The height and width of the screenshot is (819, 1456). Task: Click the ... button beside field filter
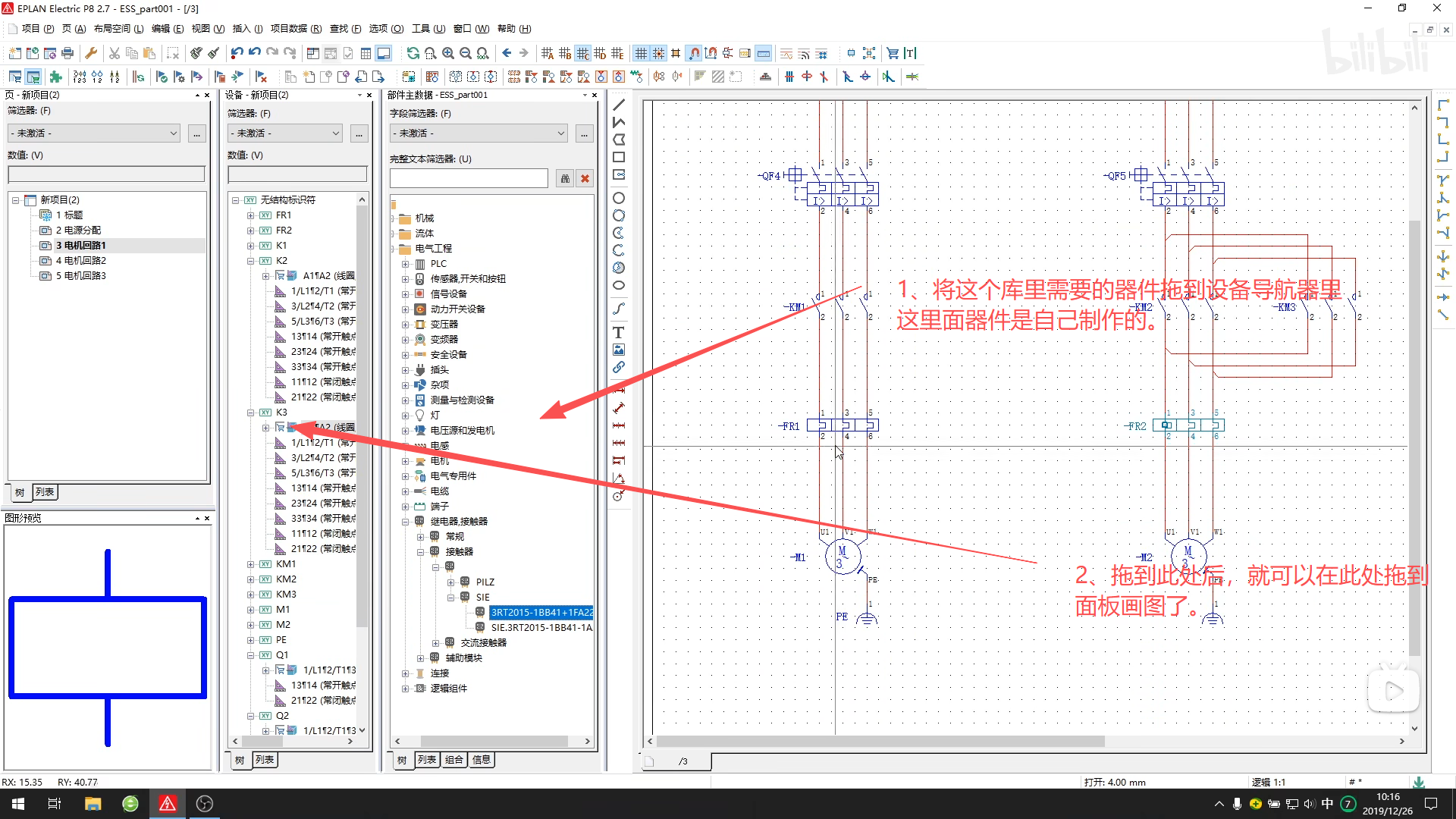point(584,133)
